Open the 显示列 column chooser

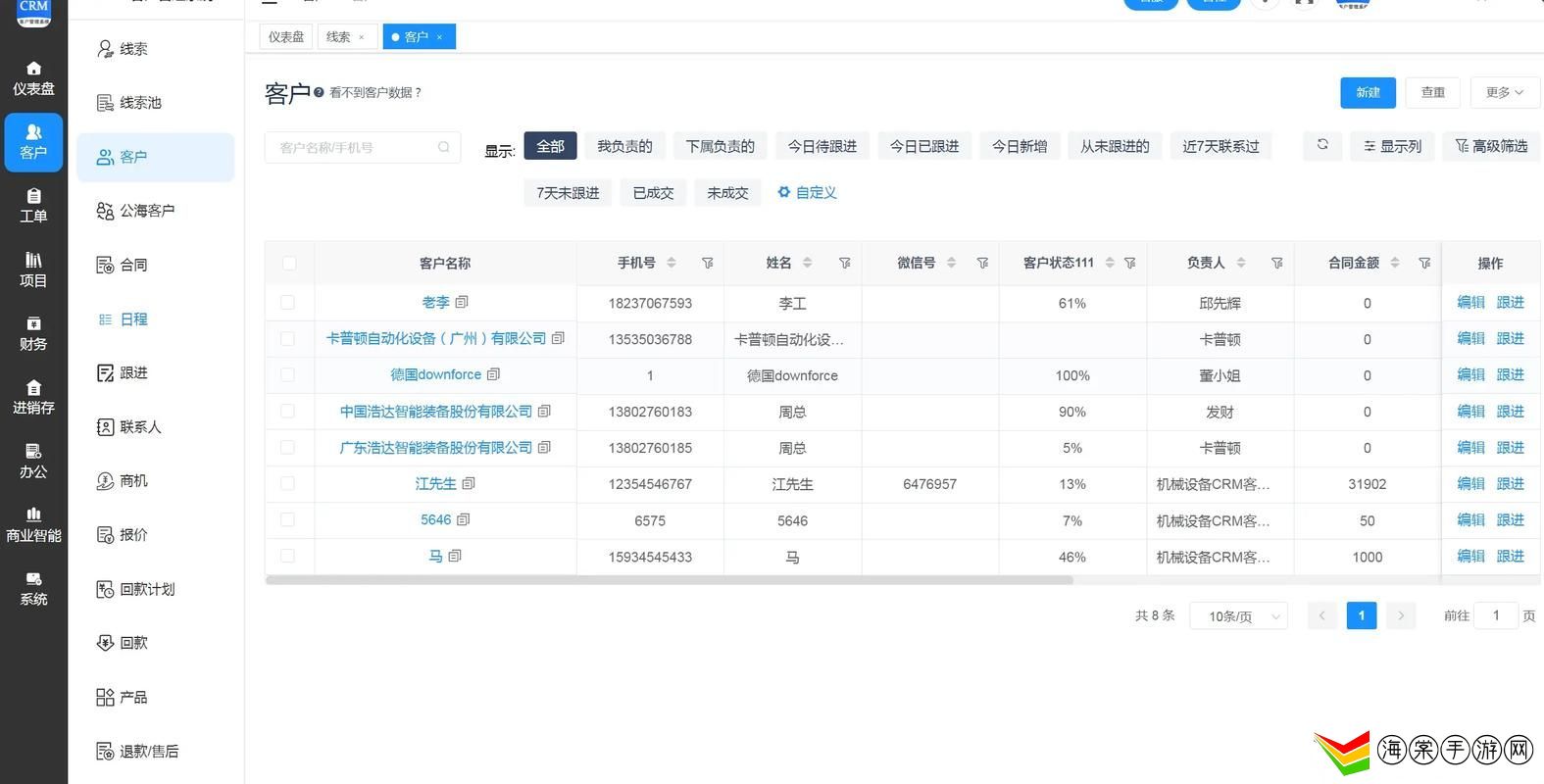[x=1392, y=146]
